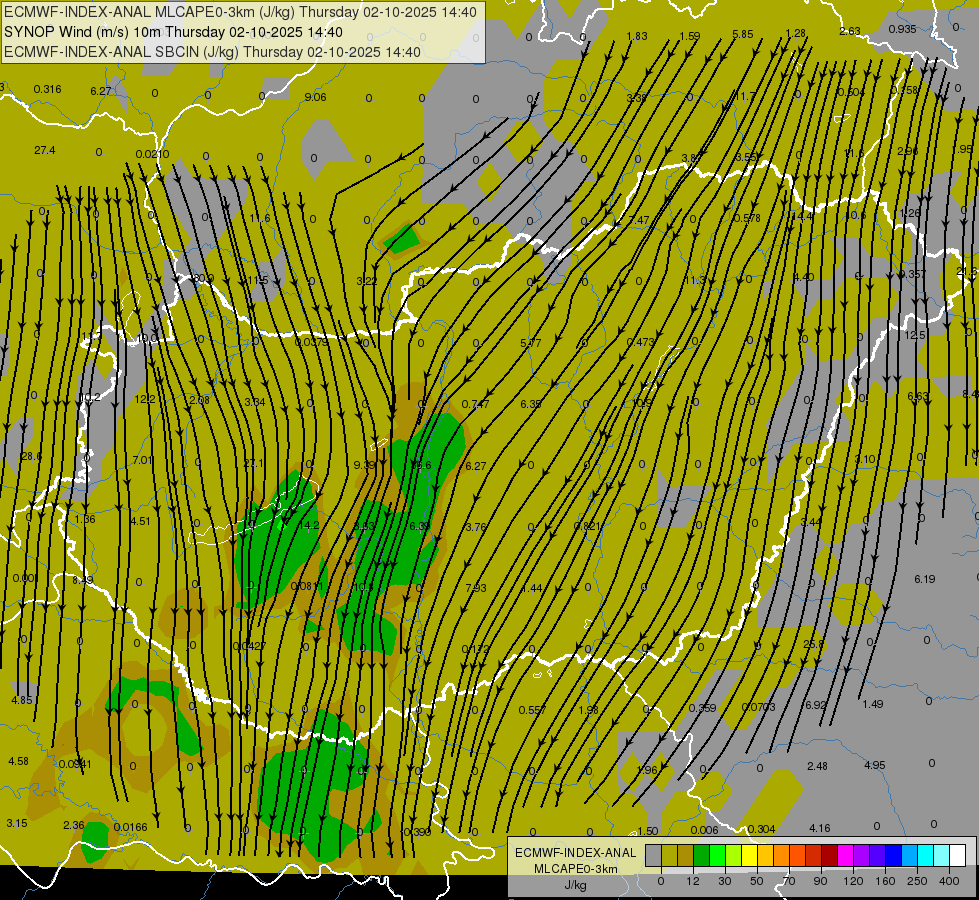
Task: Click the map value 4.58
Action: click(x=18, y=761)
